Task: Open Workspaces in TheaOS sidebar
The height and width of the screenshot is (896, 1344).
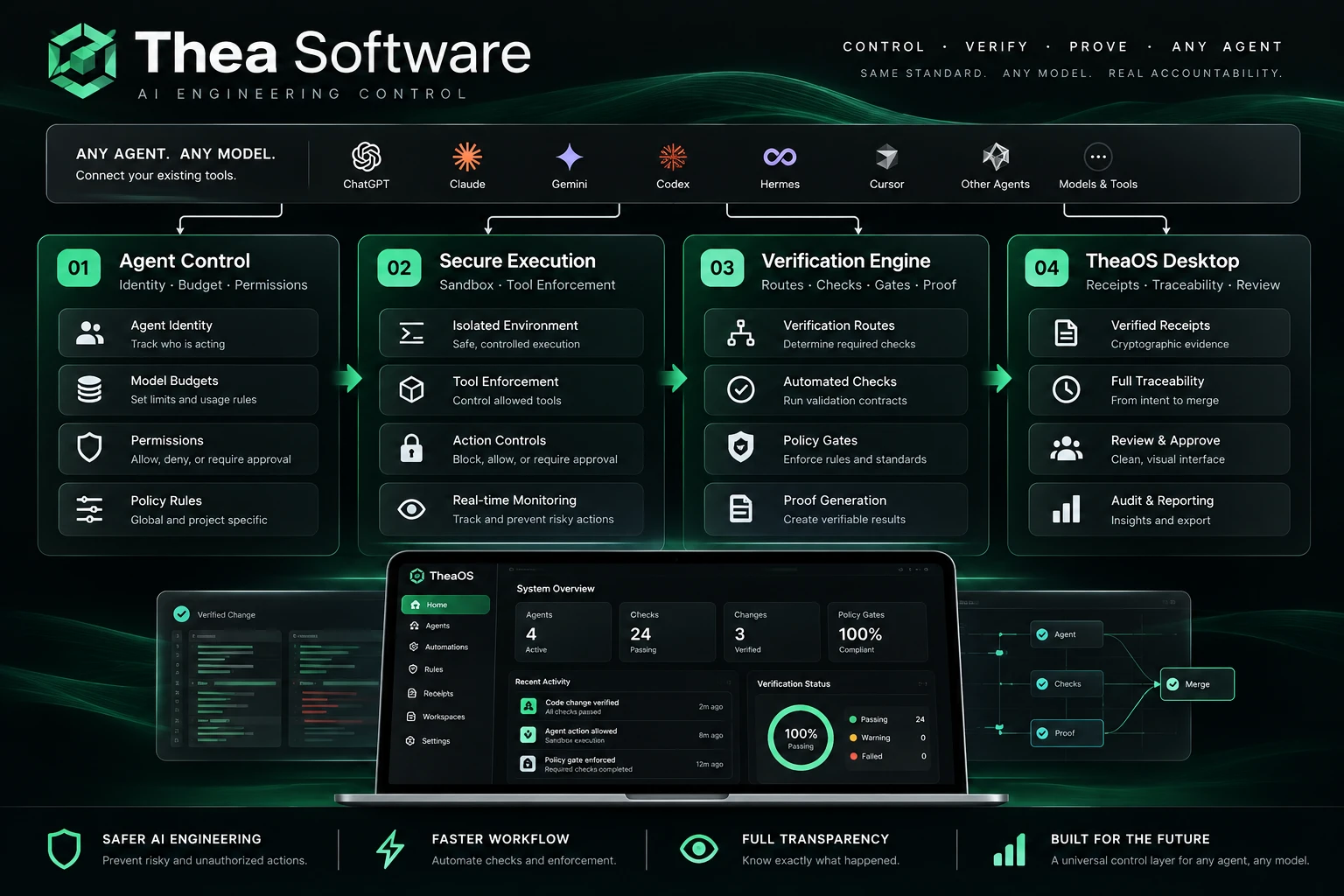Action: pos(445,717)
